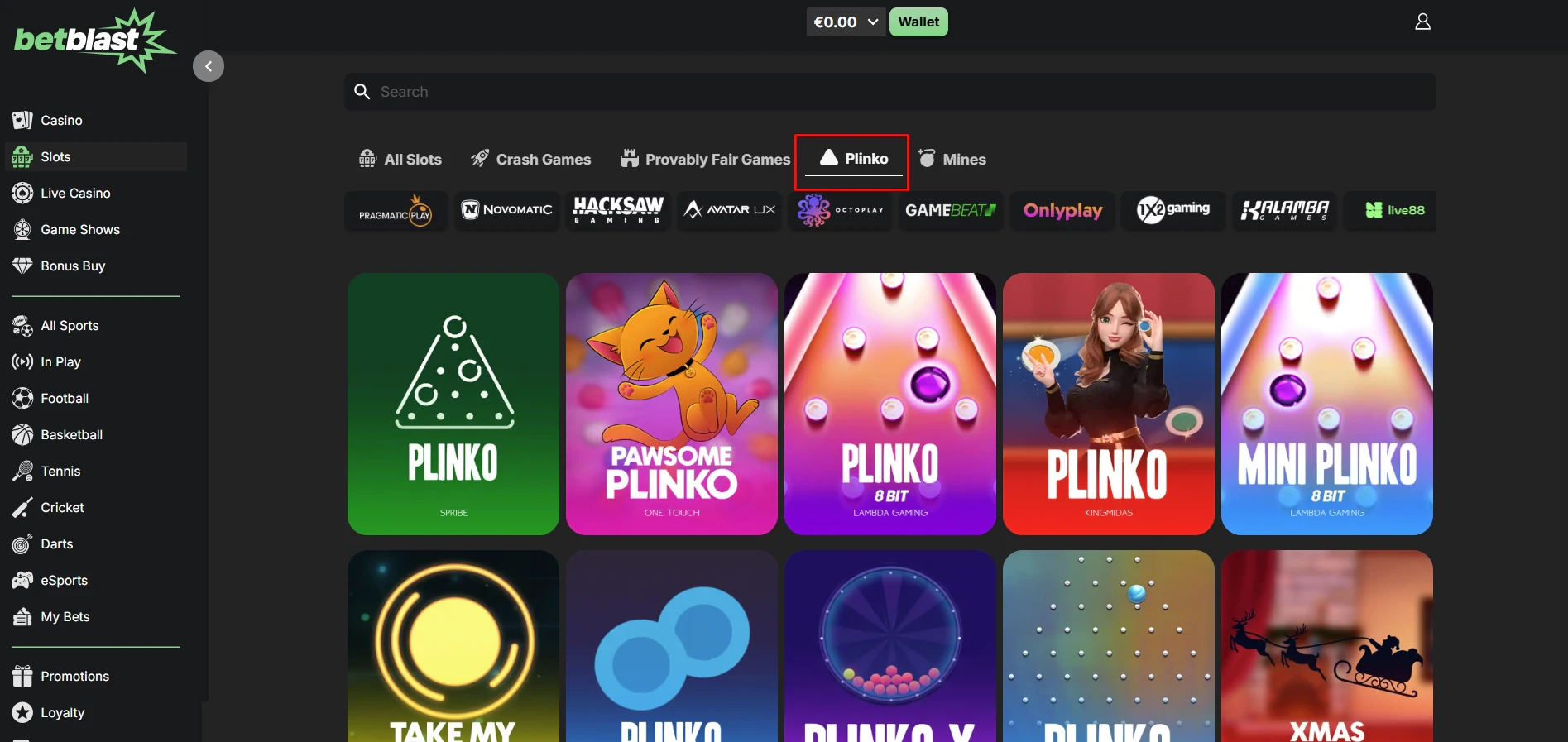
Task: Open the blue circles Plinko game
Action: (x=672, y=646)
